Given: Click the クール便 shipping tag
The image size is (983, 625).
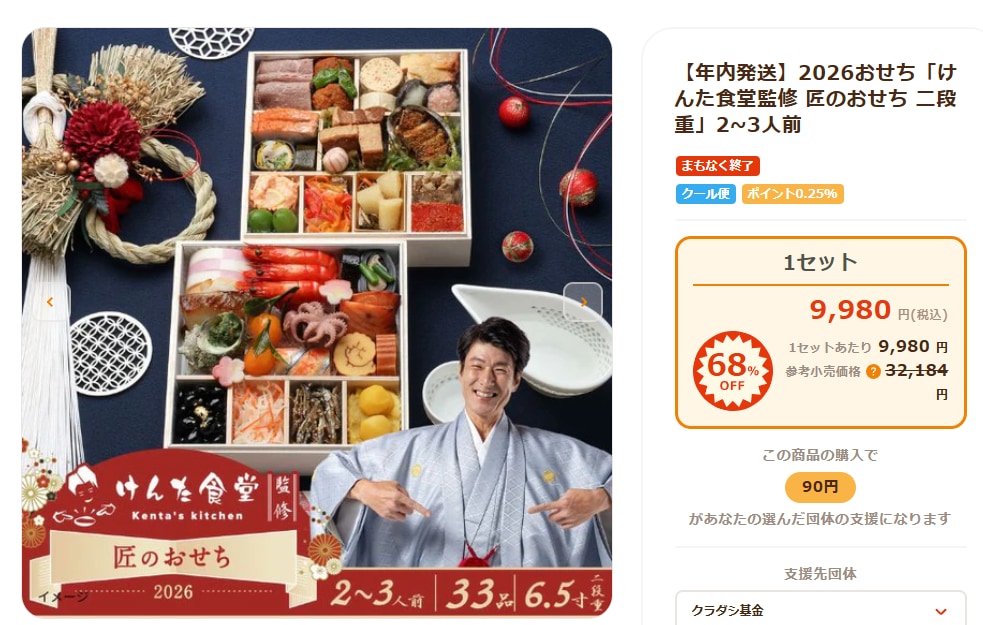Looking at the screenshot, I should click(x=705, y=194).
